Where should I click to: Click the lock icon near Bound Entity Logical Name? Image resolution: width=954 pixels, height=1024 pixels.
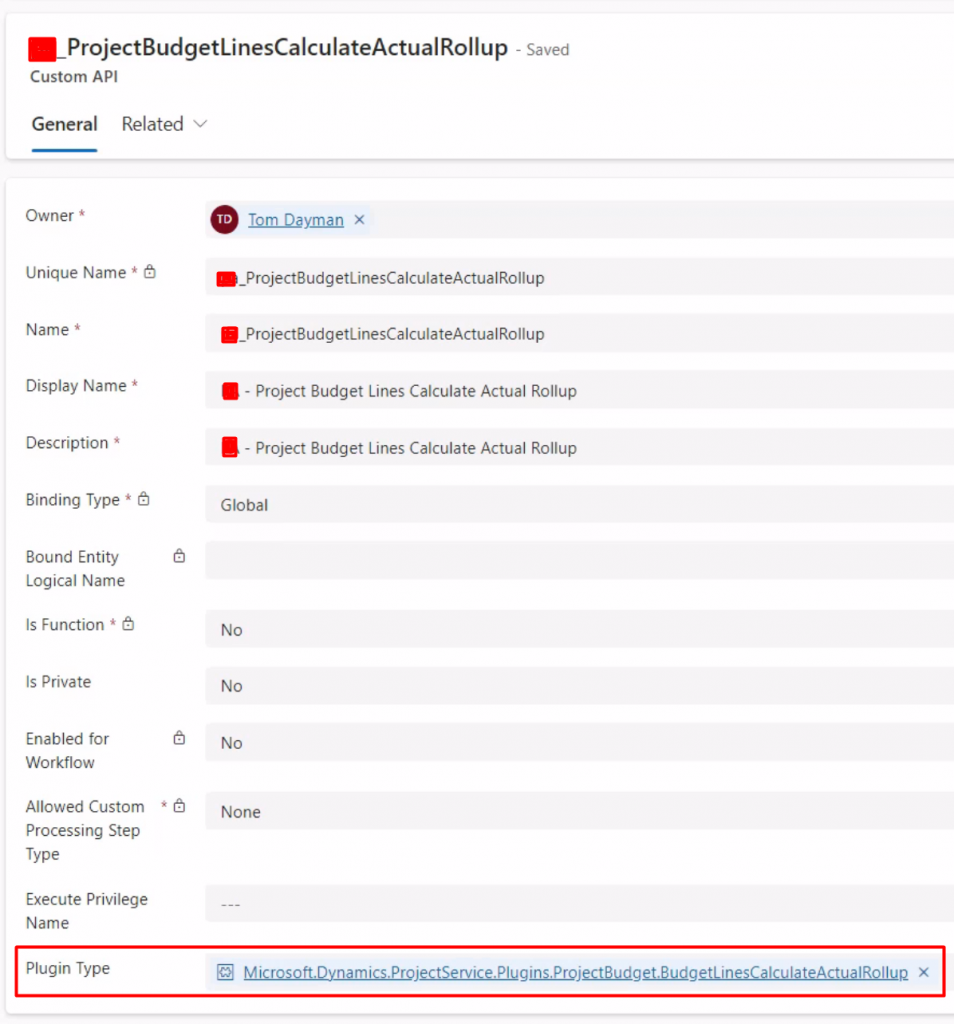[x=179, y=556]
